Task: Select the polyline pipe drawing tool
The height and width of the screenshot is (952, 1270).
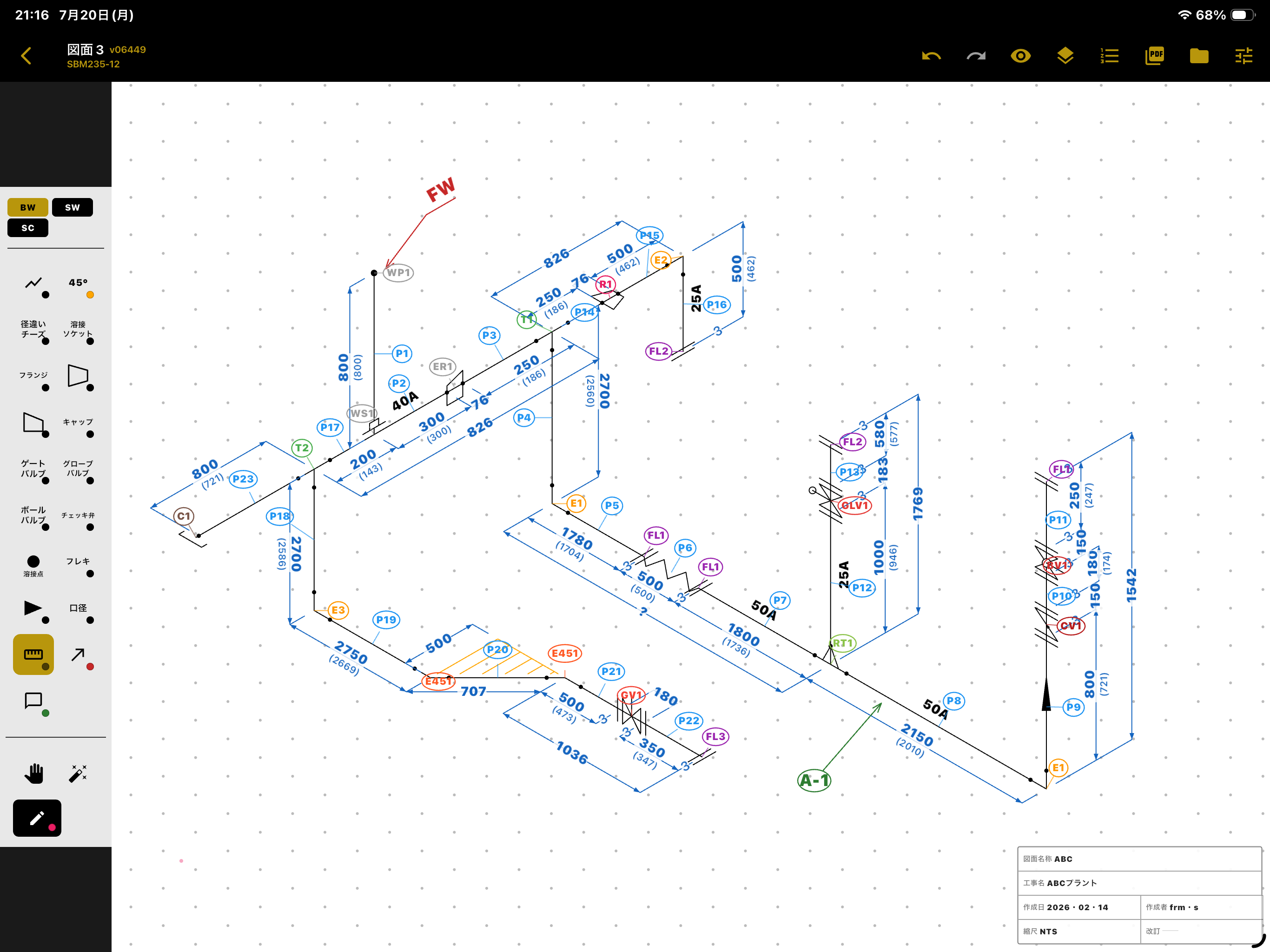Action: tap(33, 283)
